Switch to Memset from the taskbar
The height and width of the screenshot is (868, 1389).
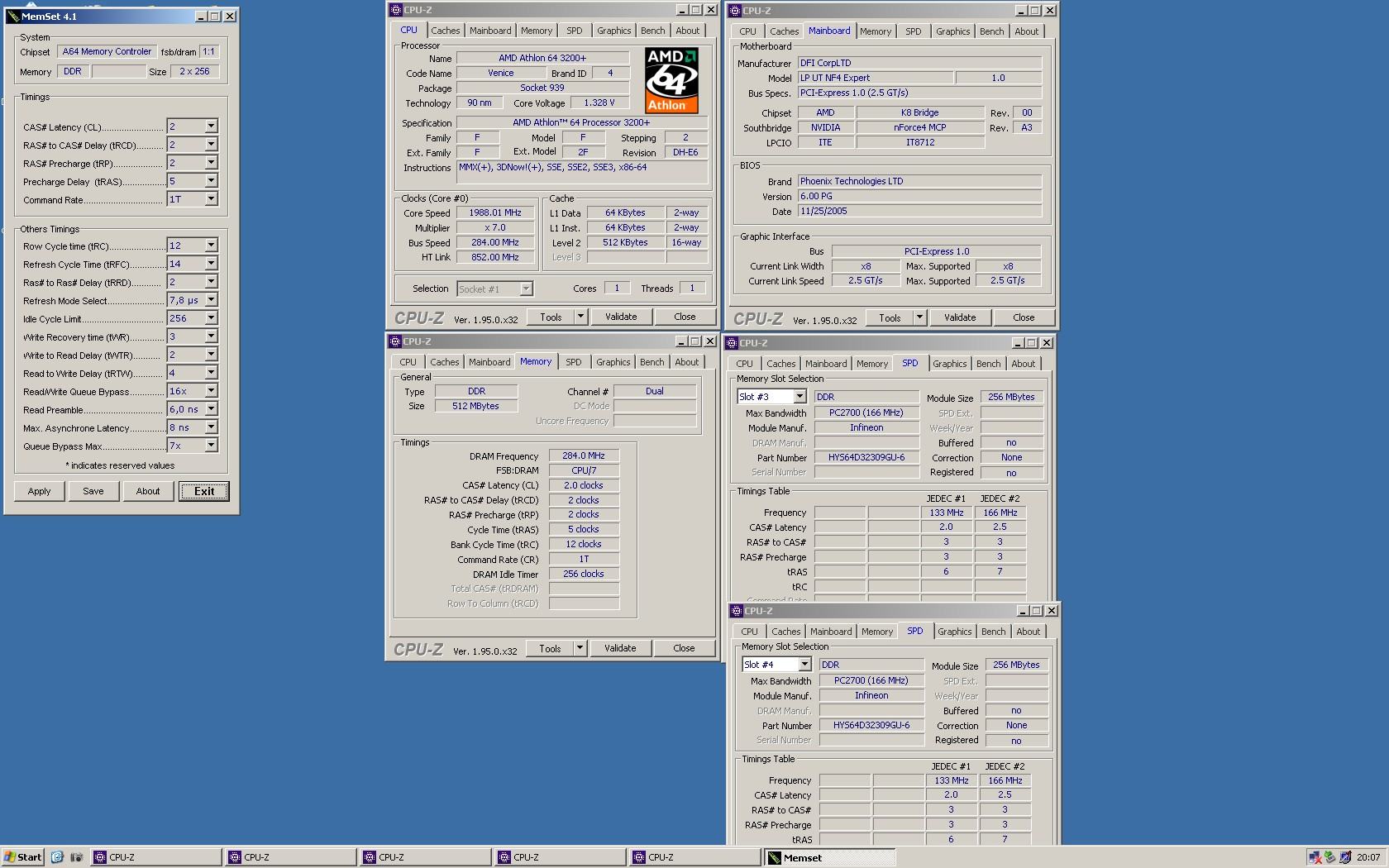pos(829,857)
